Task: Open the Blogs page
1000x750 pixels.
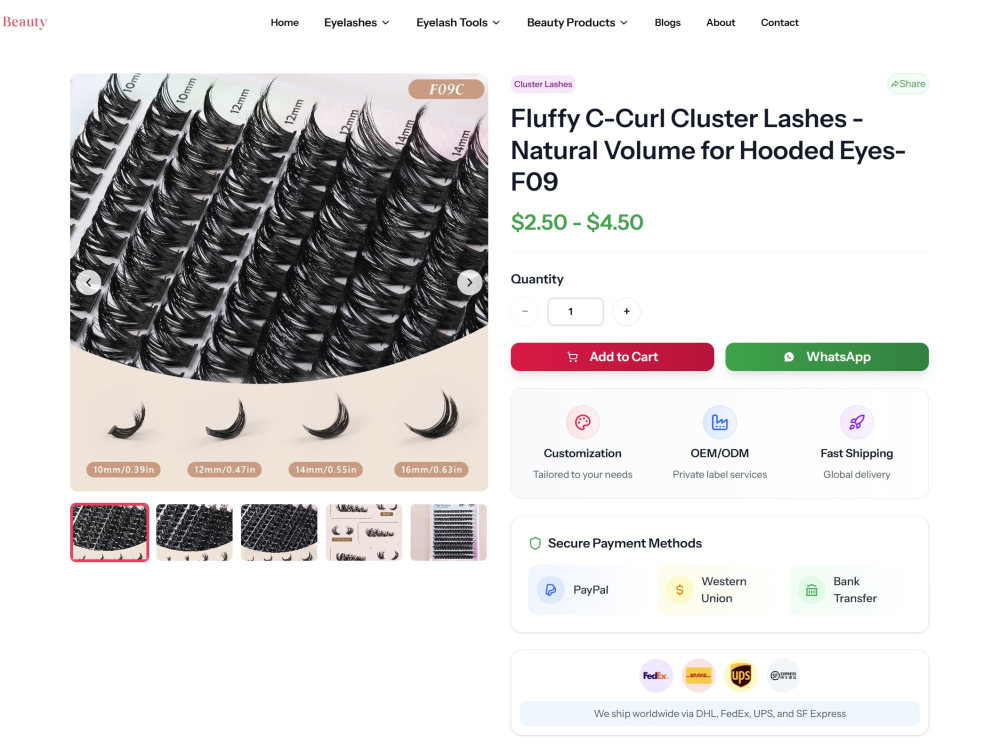Action: (668, 22)
